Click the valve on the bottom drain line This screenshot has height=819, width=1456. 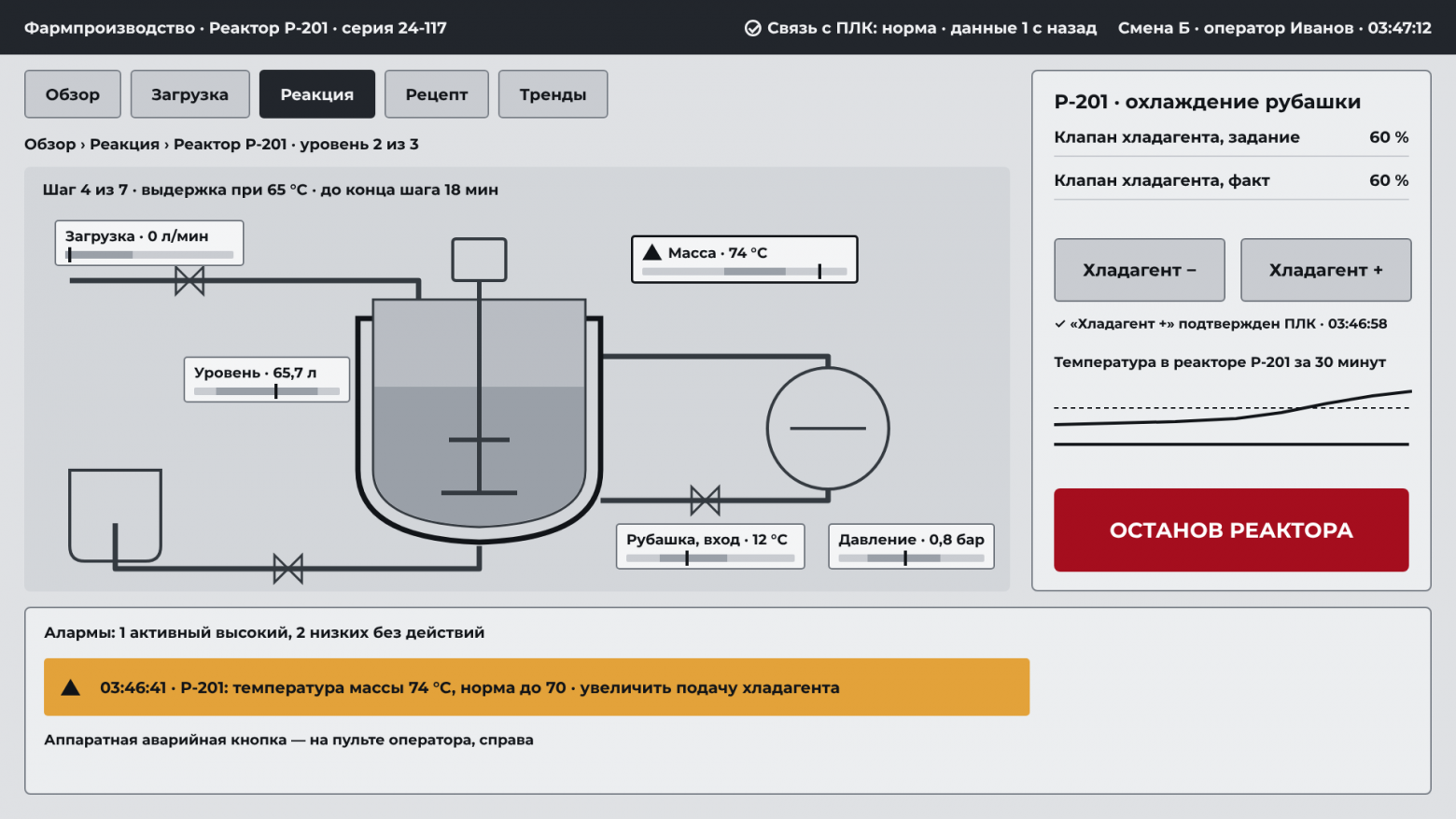pos(287,569)
